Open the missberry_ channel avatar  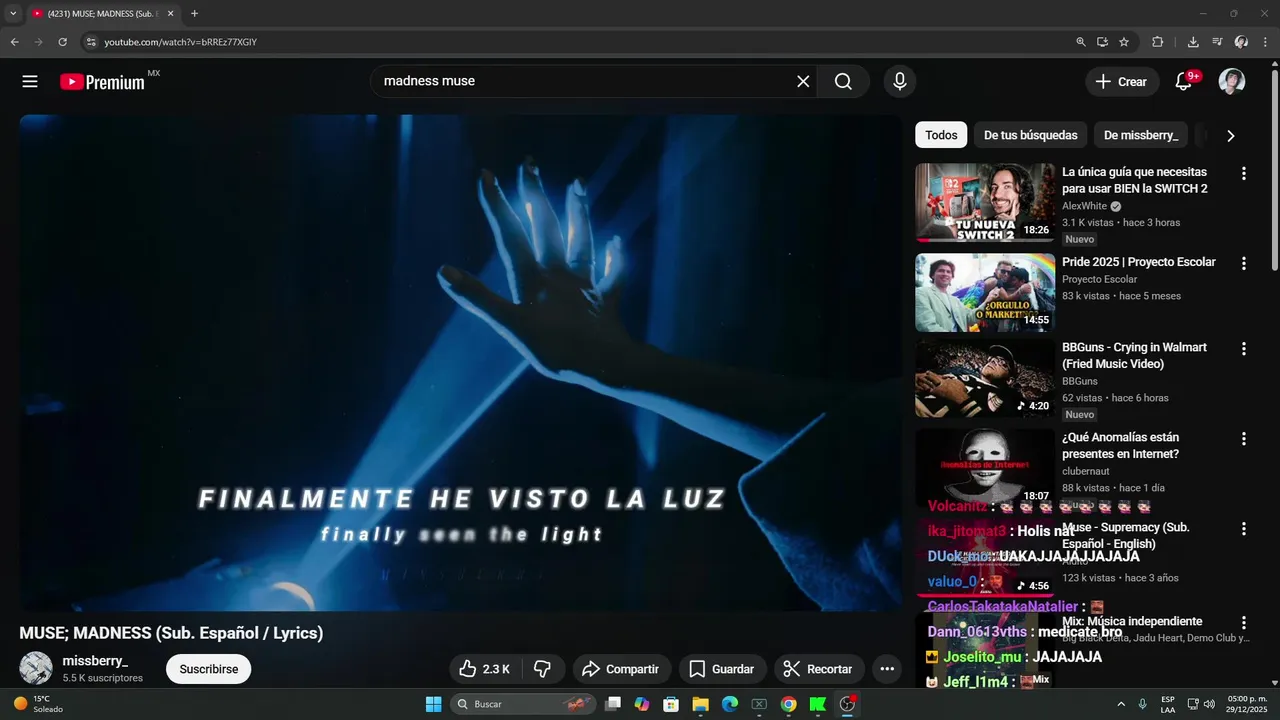click(36, 668)
